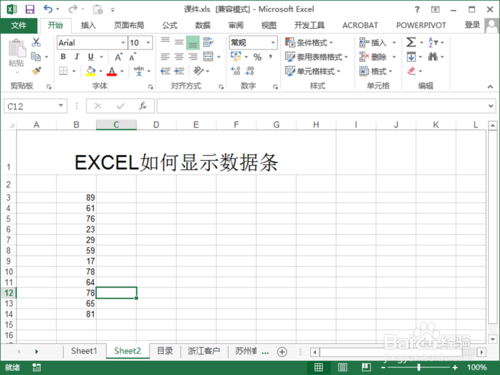Click 插入 insert cells button

point(373,43)
